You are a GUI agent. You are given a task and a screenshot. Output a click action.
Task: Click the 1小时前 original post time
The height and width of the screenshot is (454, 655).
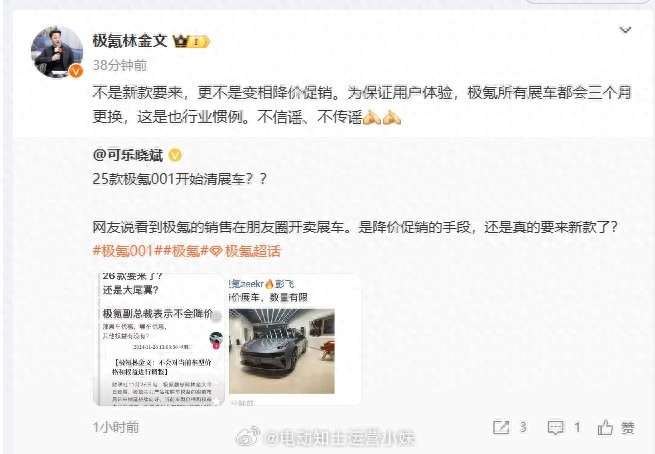[x=116, y=427]
